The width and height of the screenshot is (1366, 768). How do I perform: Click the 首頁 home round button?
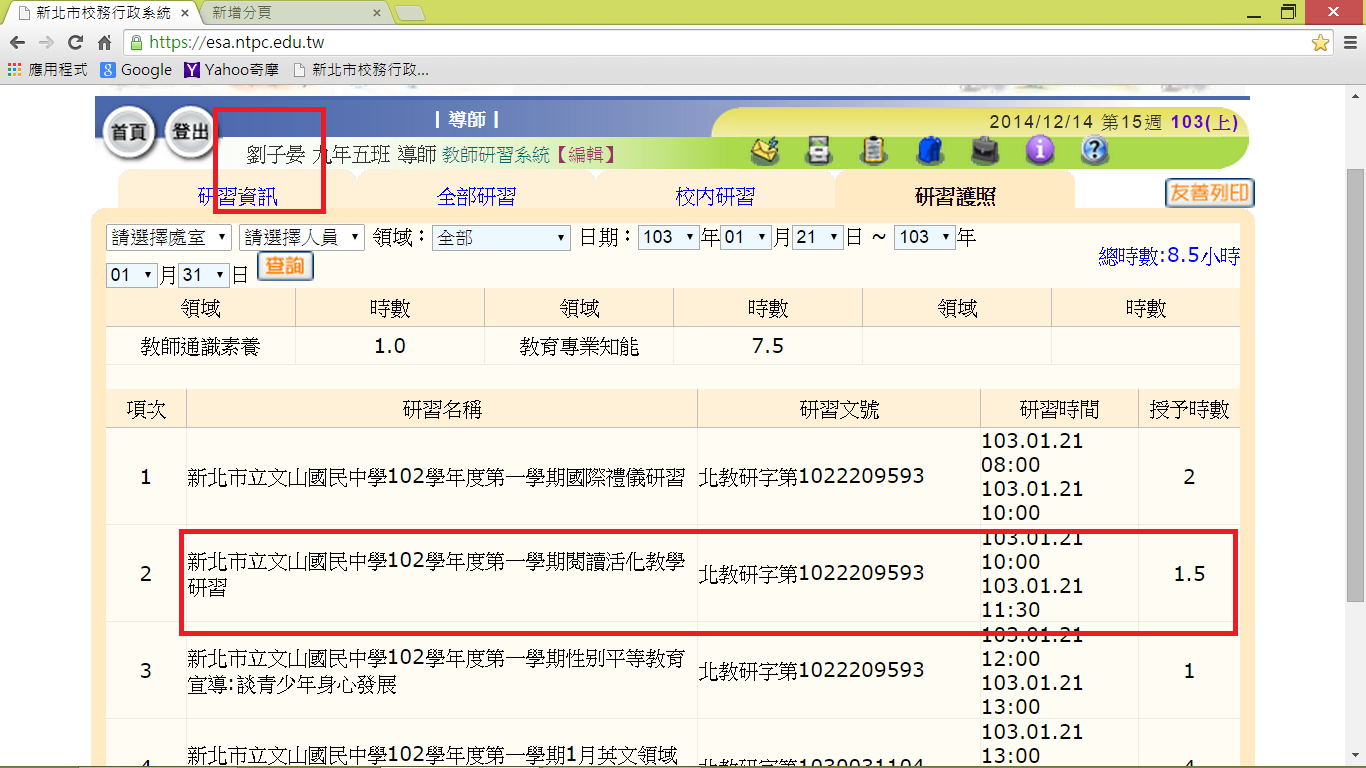pyautogui.click(x=129, y=133)
